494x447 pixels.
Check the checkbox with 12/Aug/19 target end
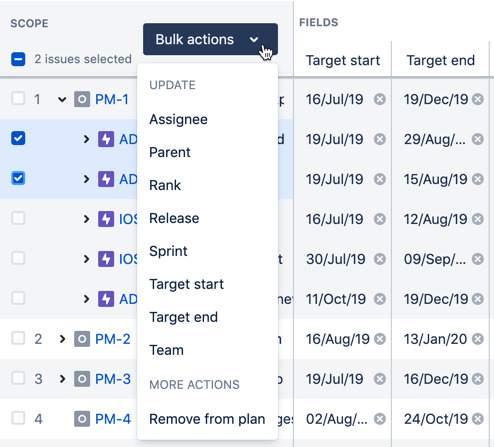coord(18,218)
